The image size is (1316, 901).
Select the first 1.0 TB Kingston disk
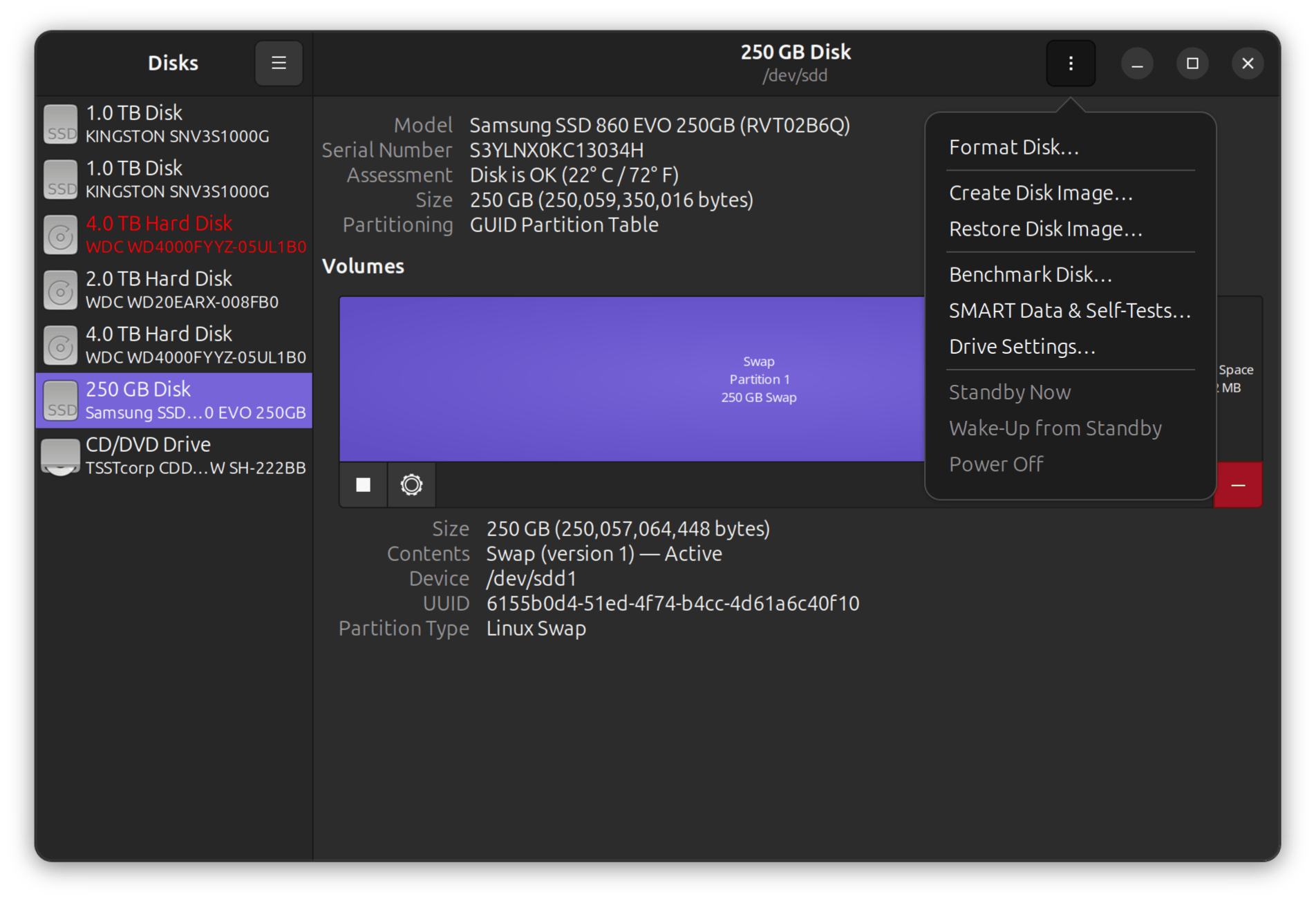click(174, 124)
